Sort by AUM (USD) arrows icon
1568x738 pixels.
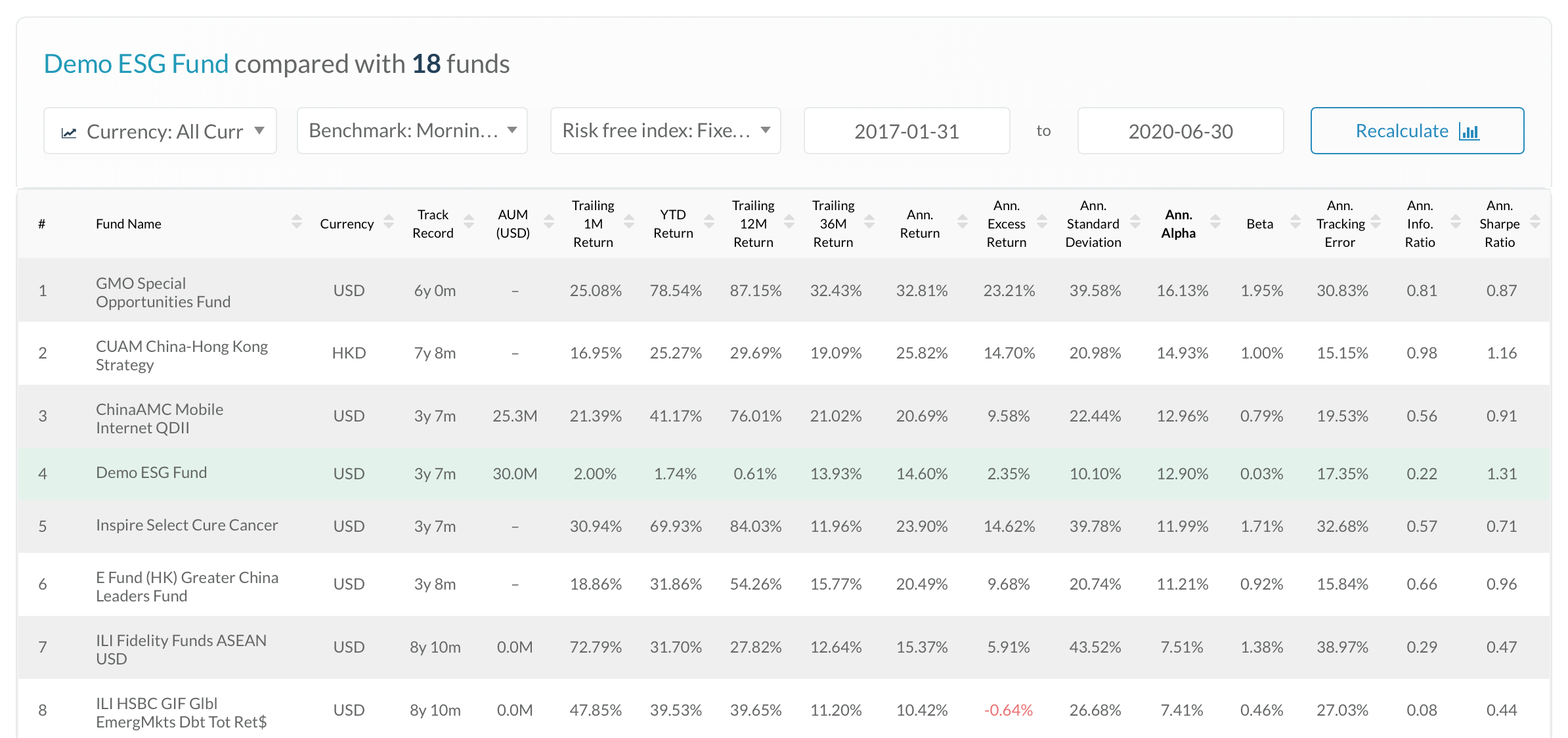(x=549, y=222)
